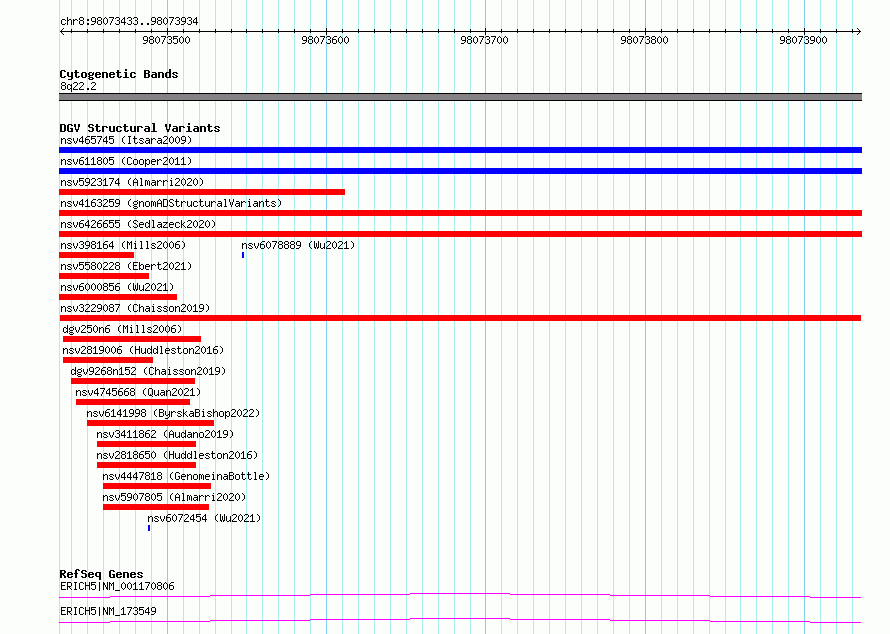Select the red nsv4745668 variant bar
This screenshot has height=634, width=890.
point(133,402)
